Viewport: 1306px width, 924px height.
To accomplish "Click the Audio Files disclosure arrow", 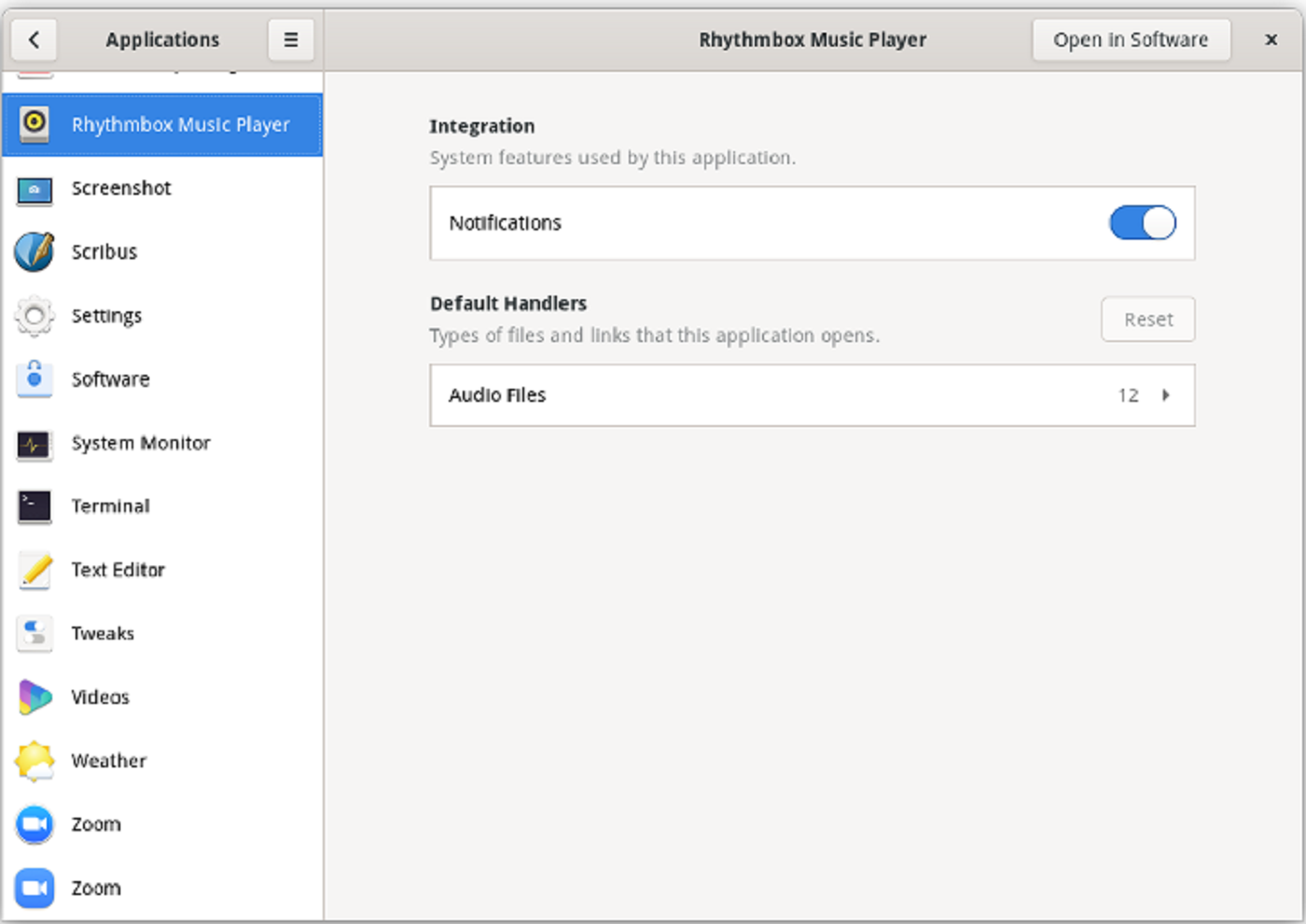I will 1165,395.
